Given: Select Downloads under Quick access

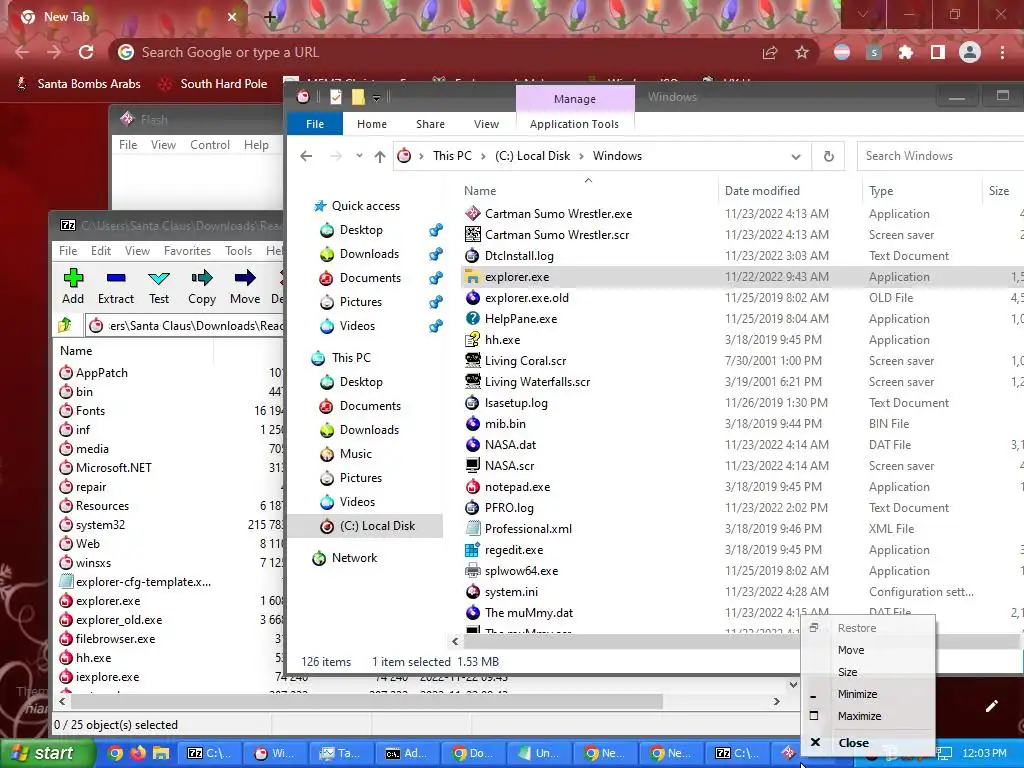Looking at the screenshot, I should (x=369, y=254).
